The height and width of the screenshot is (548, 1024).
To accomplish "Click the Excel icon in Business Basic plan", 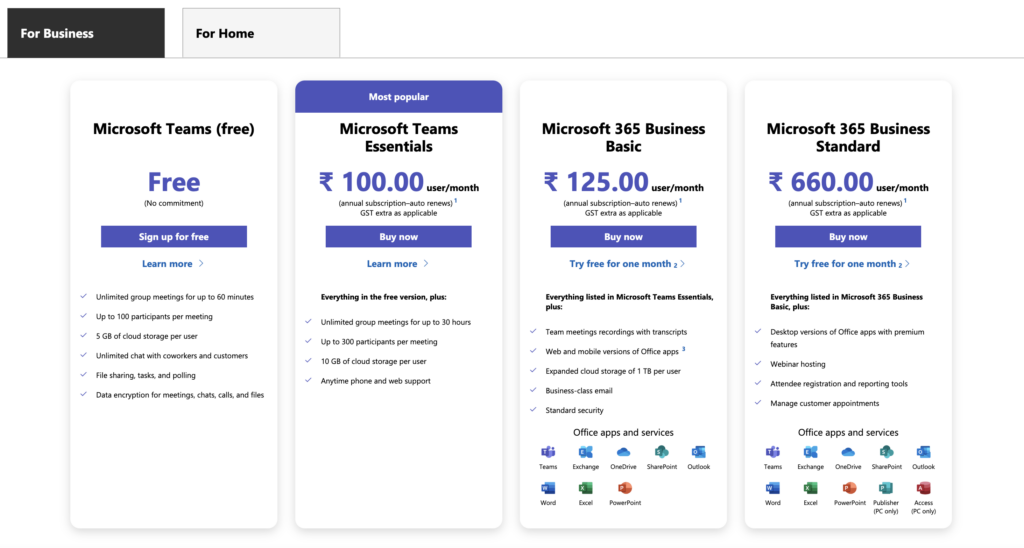I will pos(586,488).
